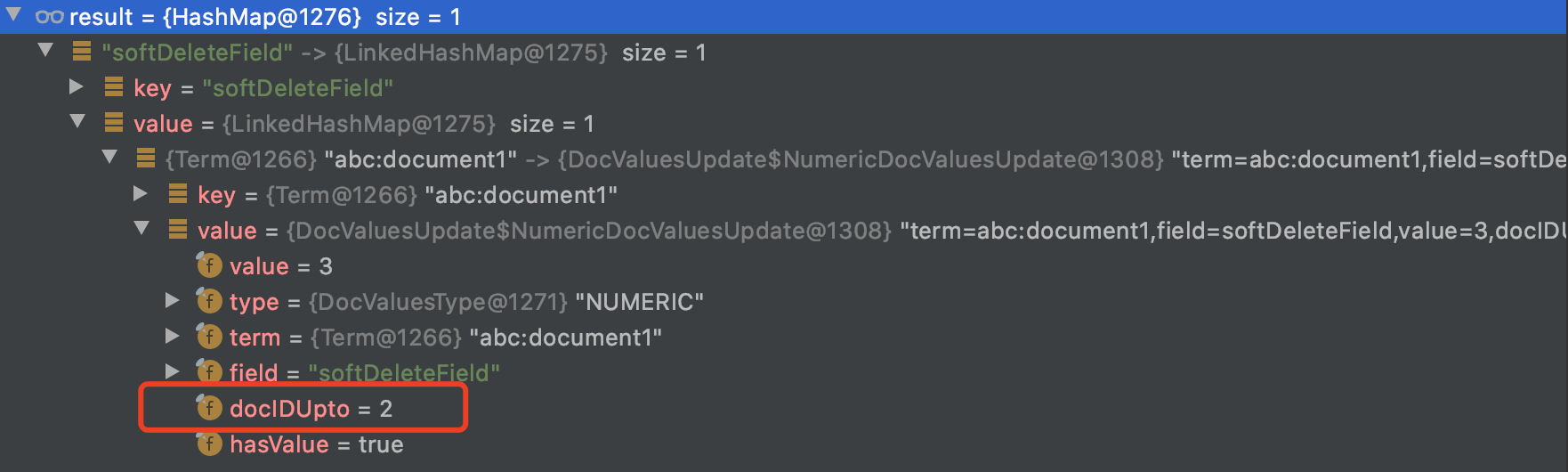Click the field icon beside type

click(209, 300)
